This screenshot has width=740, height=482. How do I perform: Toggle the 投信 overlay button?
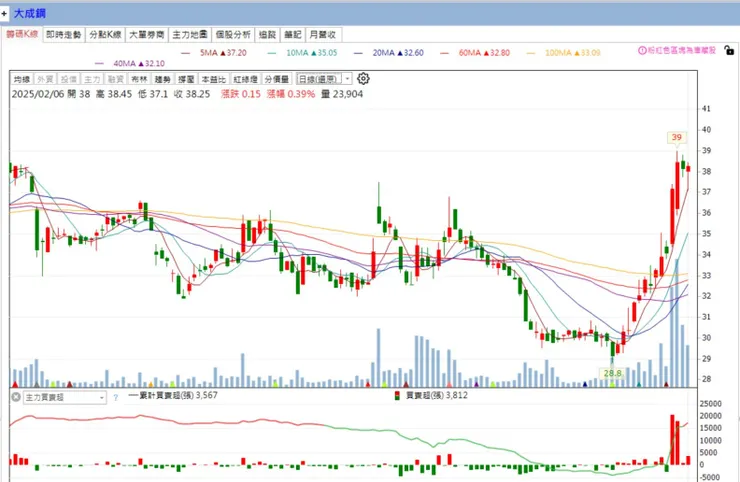69,79
